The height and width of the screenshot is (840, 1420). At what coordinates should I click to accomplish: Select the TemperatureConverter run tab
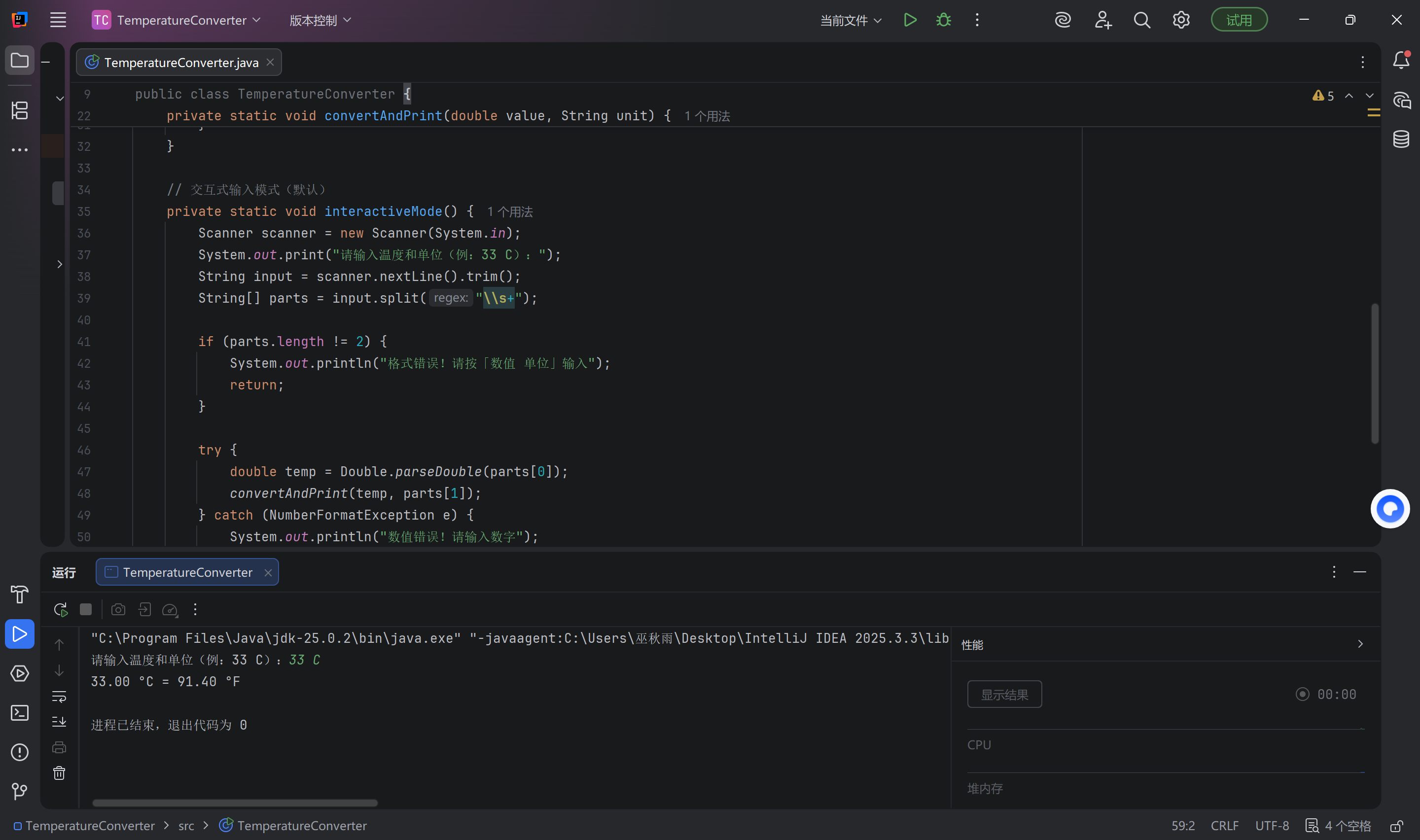(187, 572)
